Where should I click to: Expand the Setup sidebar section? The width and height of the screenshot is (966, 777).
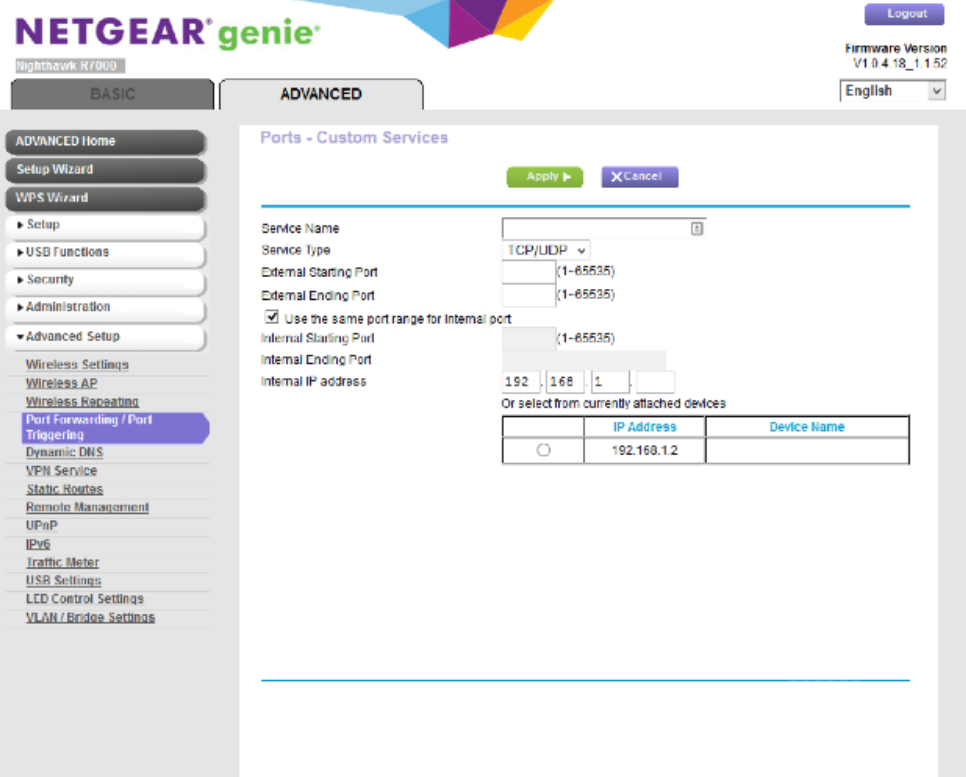click(x=104, y=225)
